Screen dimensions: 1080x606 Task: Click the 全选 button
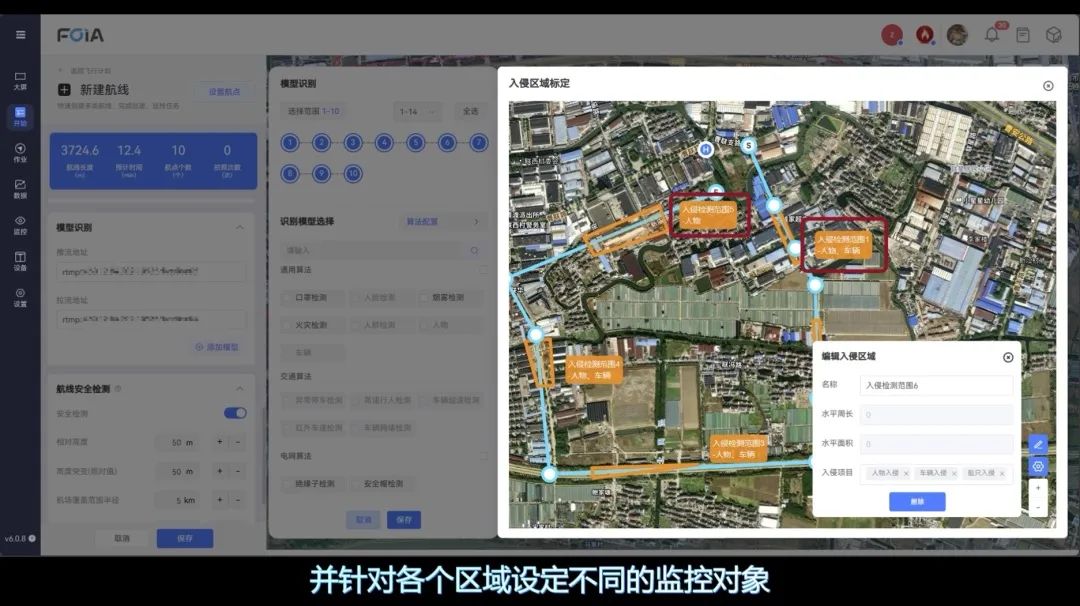pos(468,111)
